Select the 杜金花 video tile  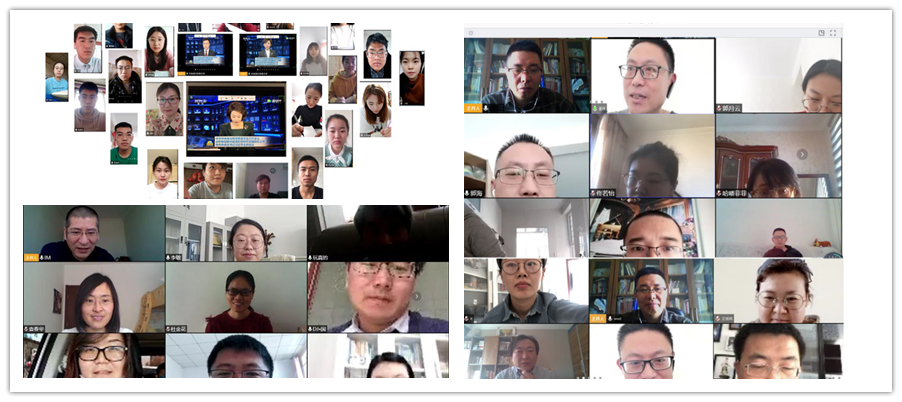pyautogui.click(x=235, y=297)
